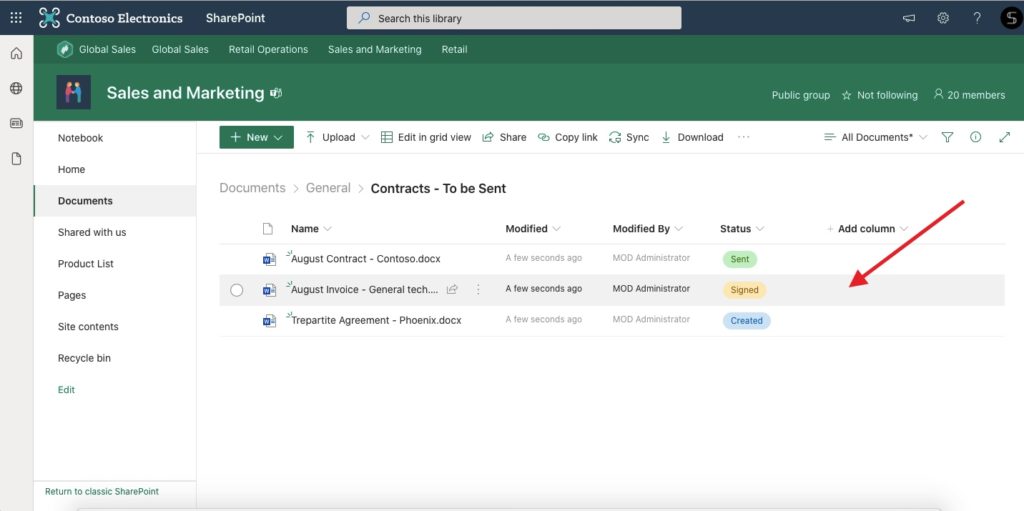
Task: Click the Edit navigation link
Action: coord(67,389)
